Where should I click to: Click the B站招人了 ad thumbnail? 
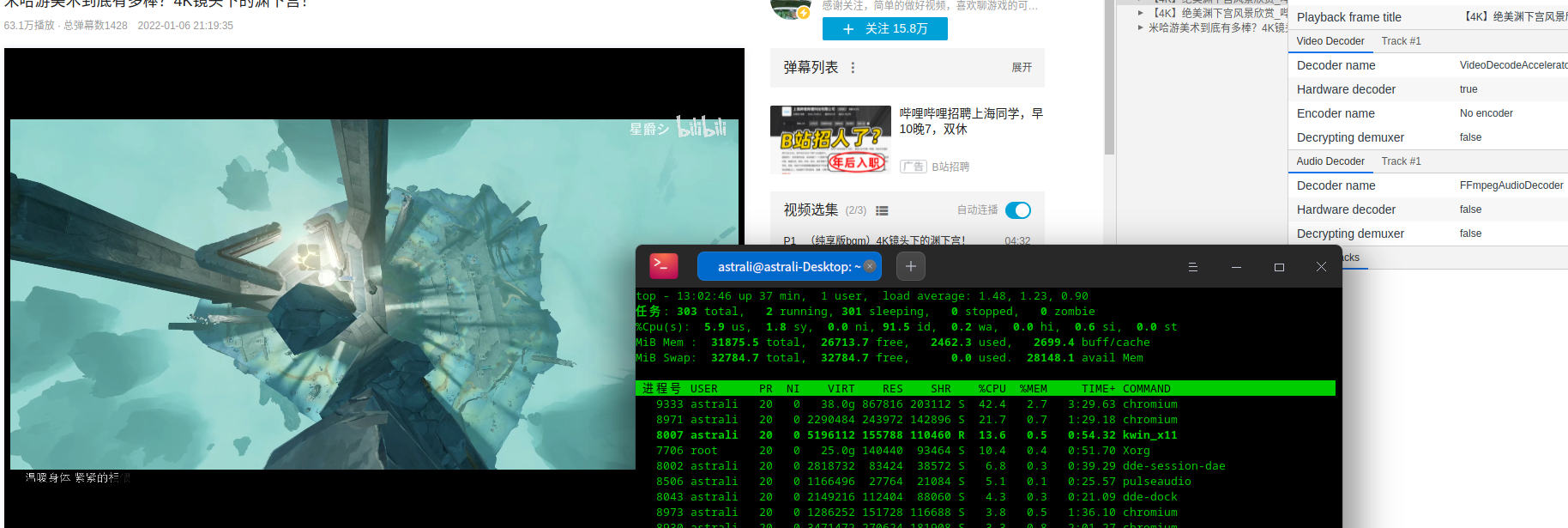830,140
